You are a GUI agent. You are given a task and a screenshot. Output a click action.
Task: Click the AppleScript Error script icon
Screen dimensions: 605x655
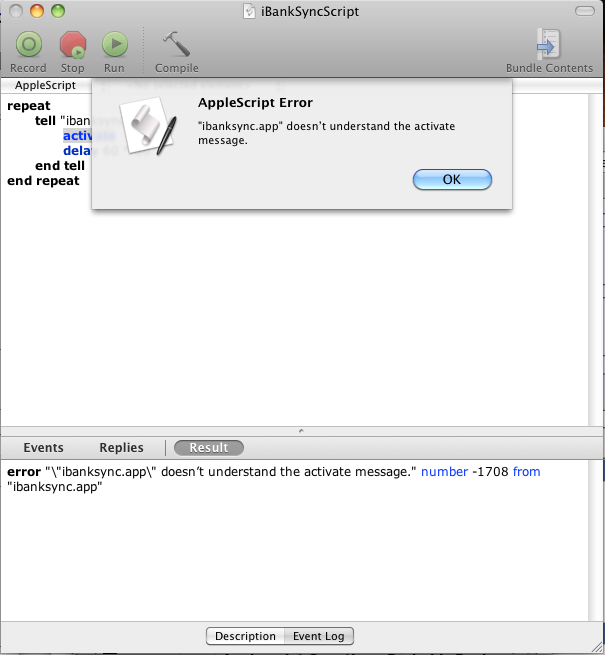(x=149, y=126)
